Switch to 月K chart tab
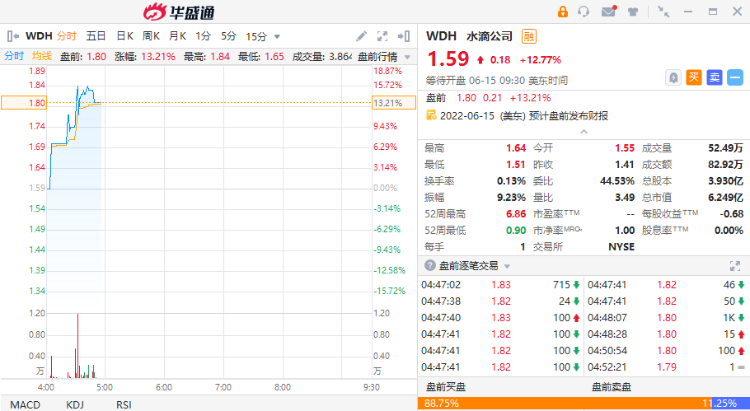The height and width of the screenshot is (411, 750). 177,36
